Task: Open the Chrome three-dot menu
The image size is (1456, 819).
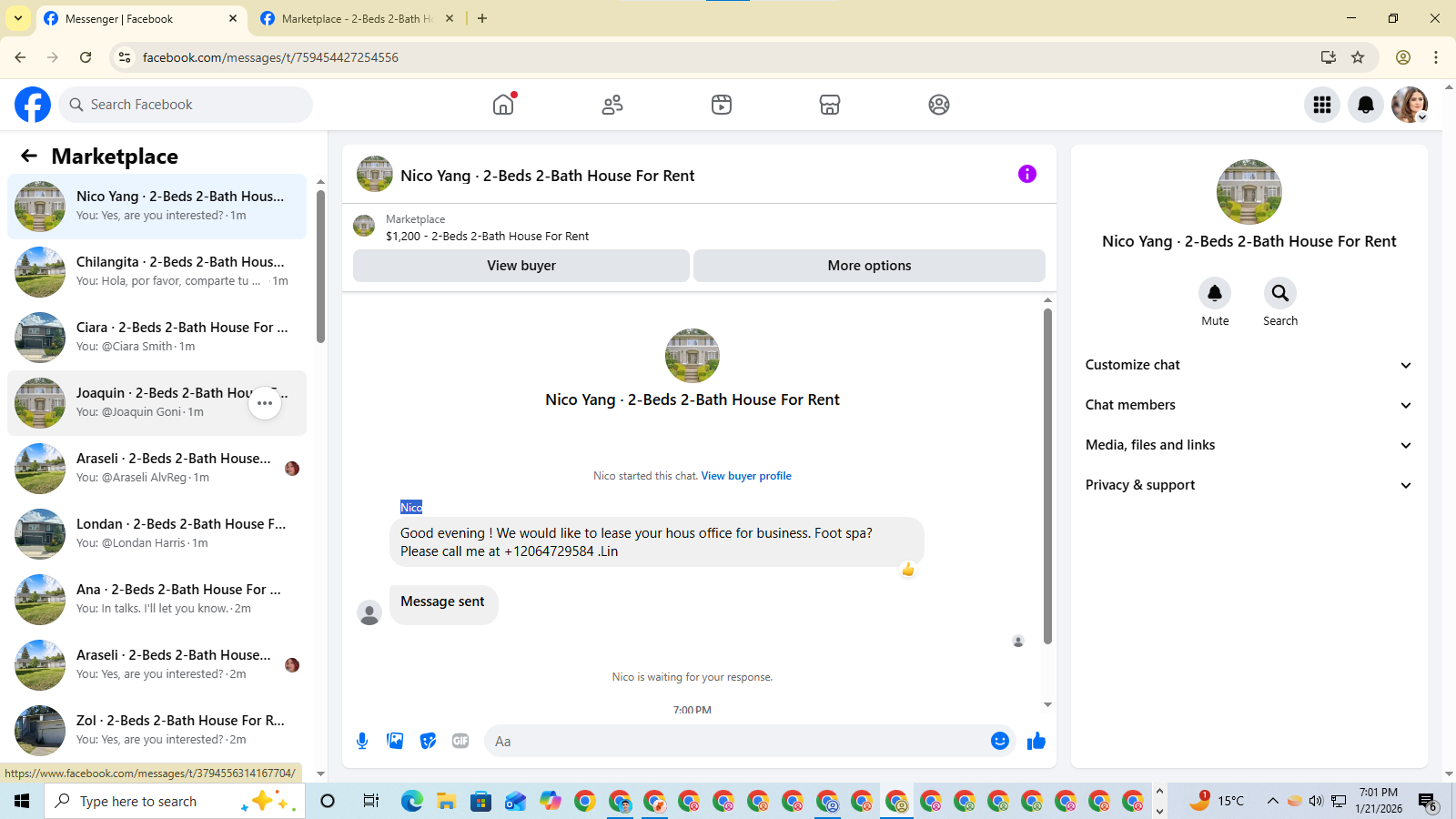Action: (x=1436, y=57)
